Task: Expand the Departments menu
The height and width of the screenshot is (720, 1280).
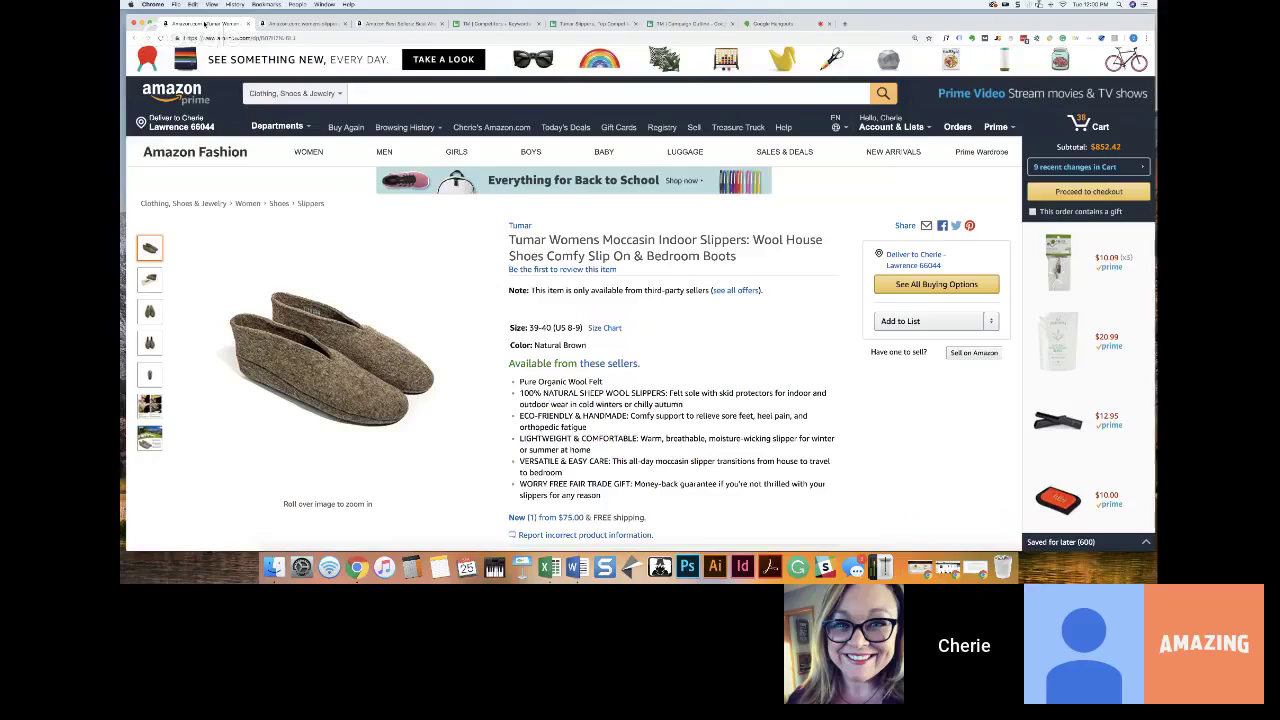Action: (281, 126)
